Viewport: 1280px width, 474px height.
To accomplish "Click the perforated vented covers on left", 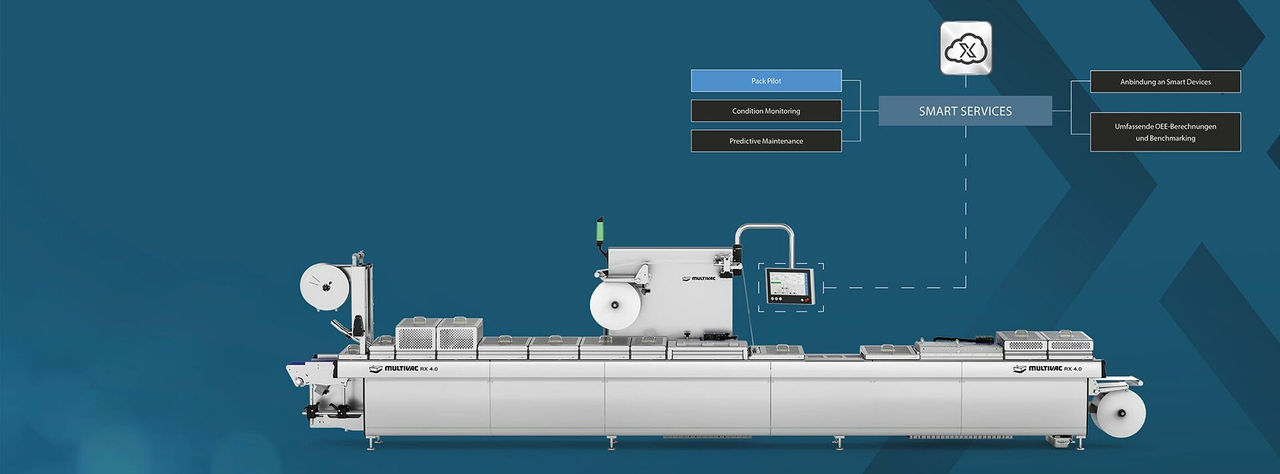I will click(x=439, y=334).
